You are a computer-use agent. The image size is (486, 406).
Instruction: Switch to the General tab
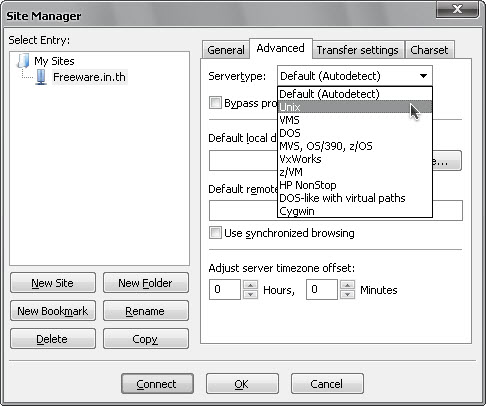pyautogui.click(x=226, y=50)
